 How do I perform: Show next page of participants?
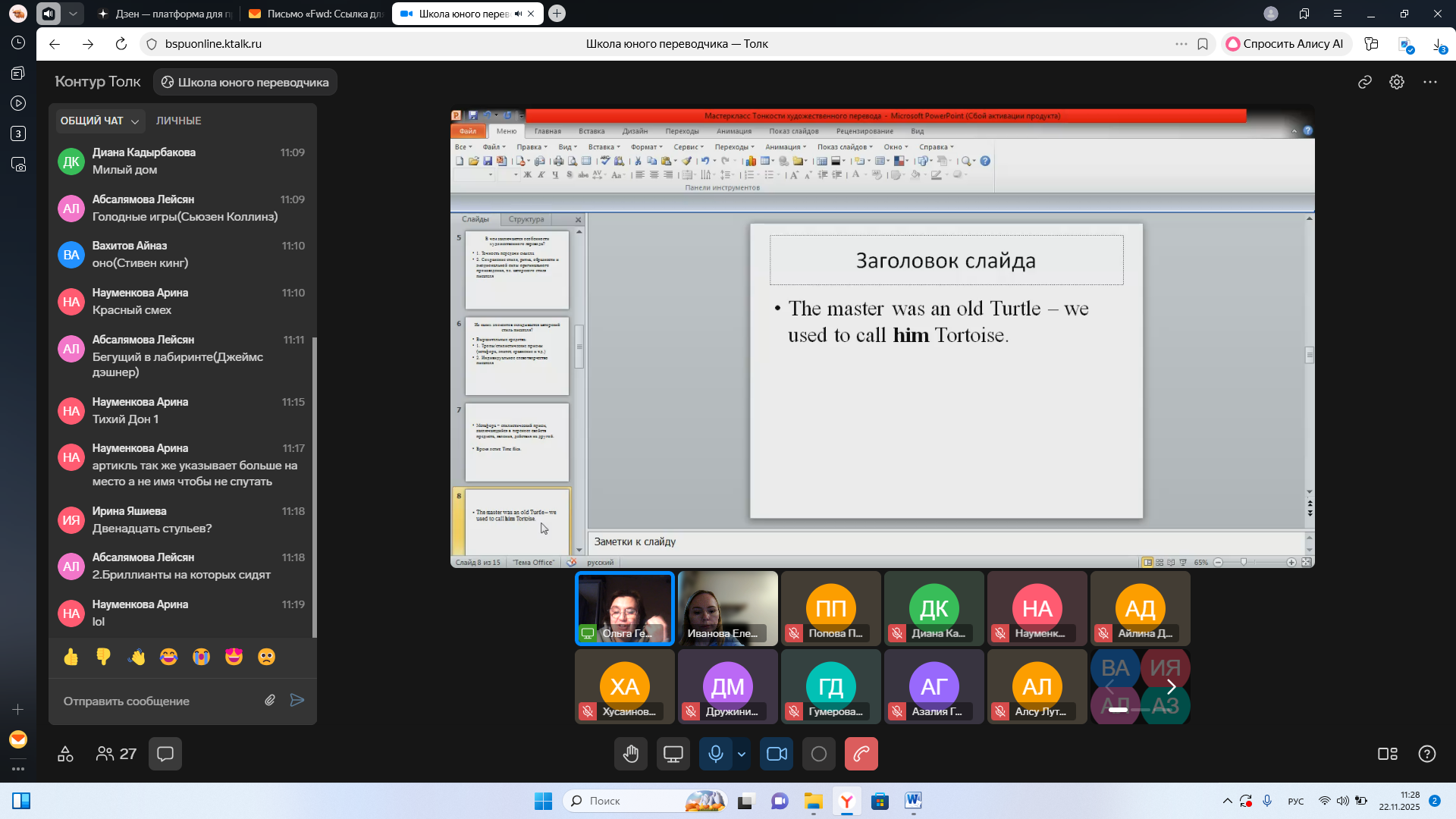coord(1171,687)
